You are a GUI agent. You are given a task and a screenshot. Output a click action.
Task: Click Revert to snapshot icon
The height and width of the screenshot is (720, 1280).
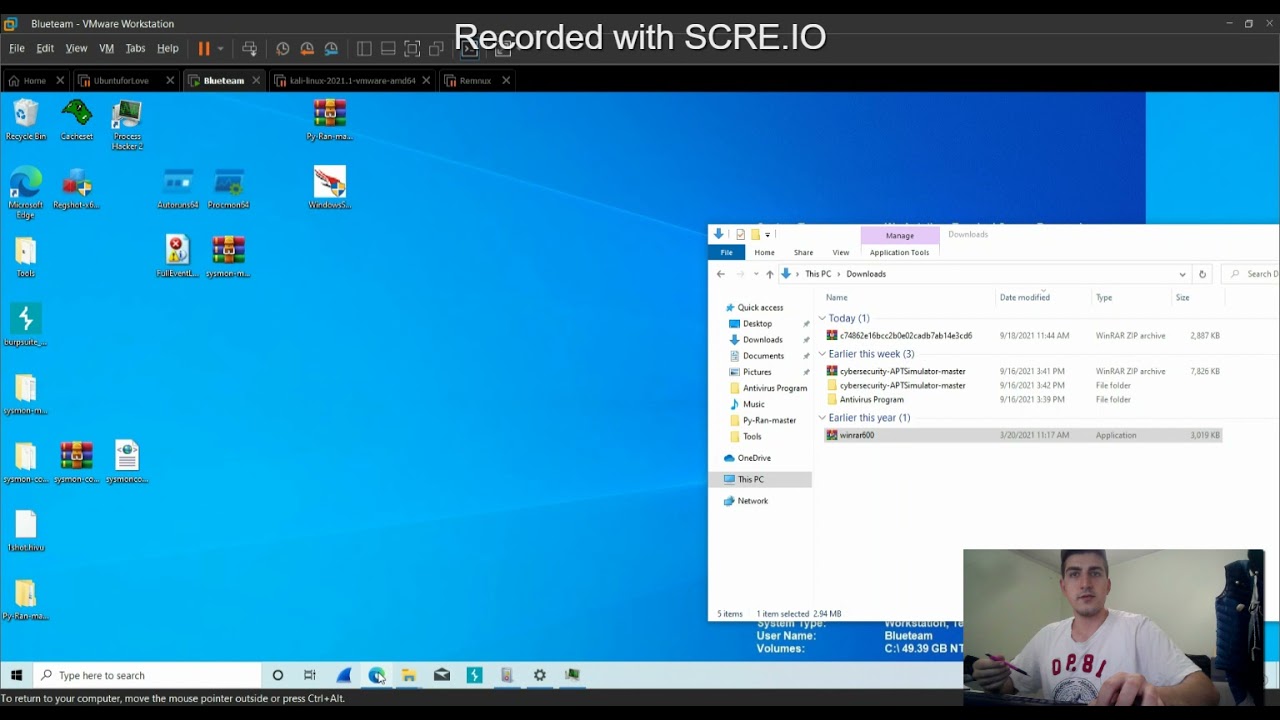click(x=307, y=48)
